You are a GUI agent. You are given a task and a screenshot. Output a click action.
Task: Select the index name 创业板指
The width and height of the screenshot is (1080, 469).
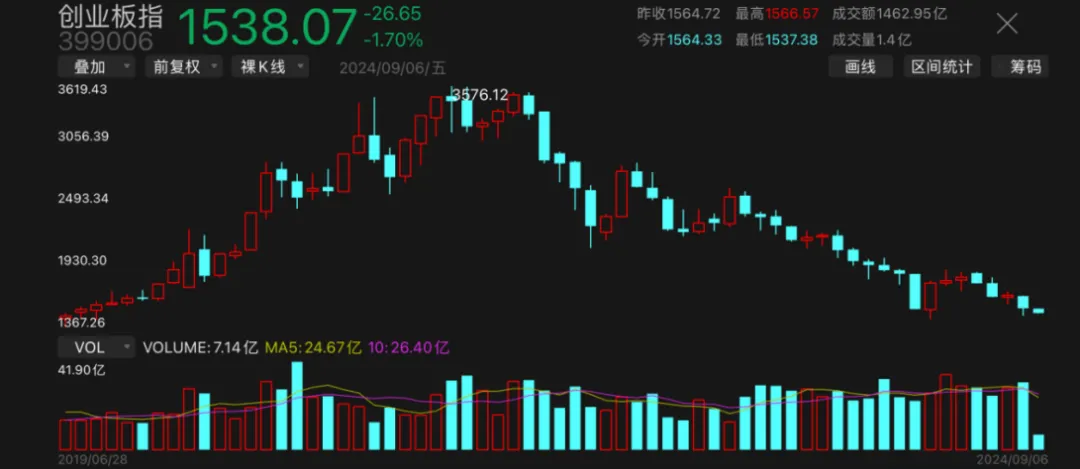[111, 16]
